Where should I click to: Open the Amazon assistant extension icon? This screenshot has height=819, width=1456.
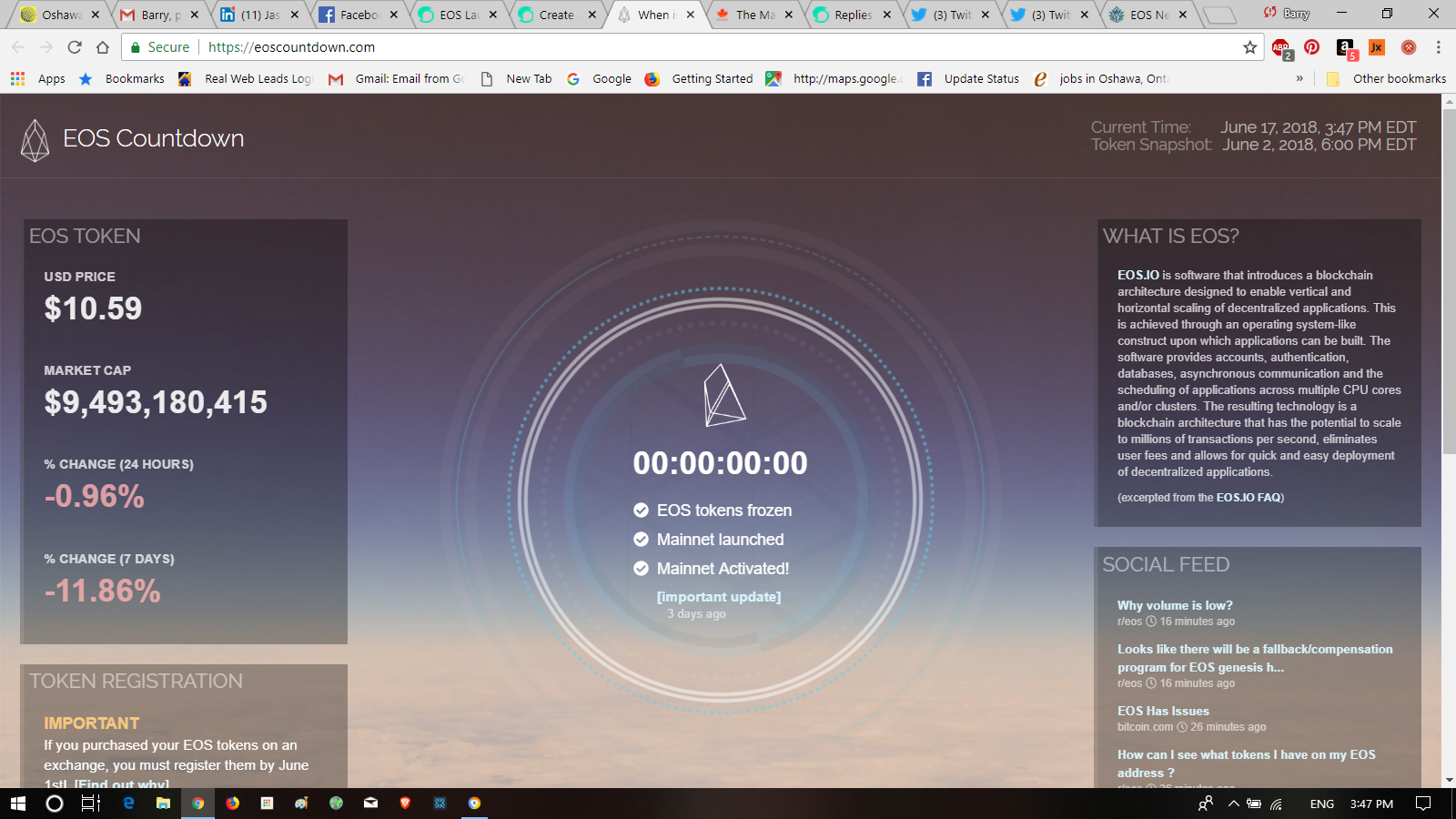[1346, 48]
